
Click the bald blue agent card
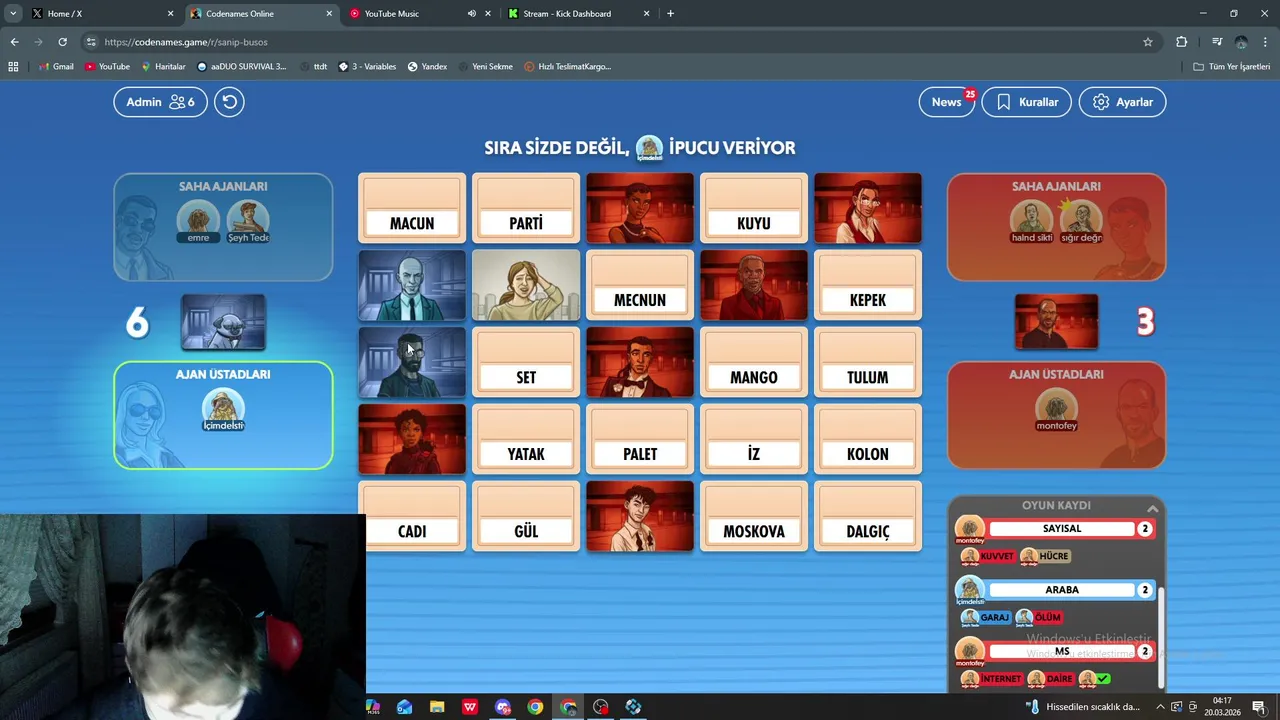412,285
